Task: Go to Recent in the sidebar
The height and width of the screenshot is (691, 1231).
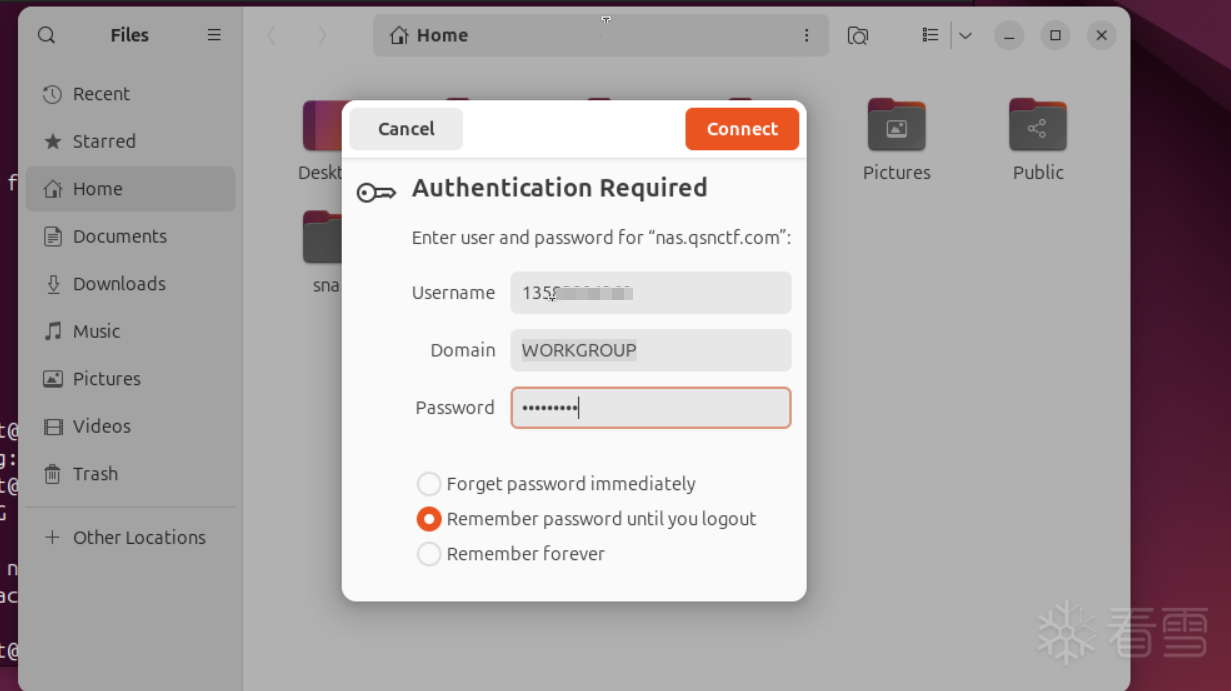Action: pos(101,94)
